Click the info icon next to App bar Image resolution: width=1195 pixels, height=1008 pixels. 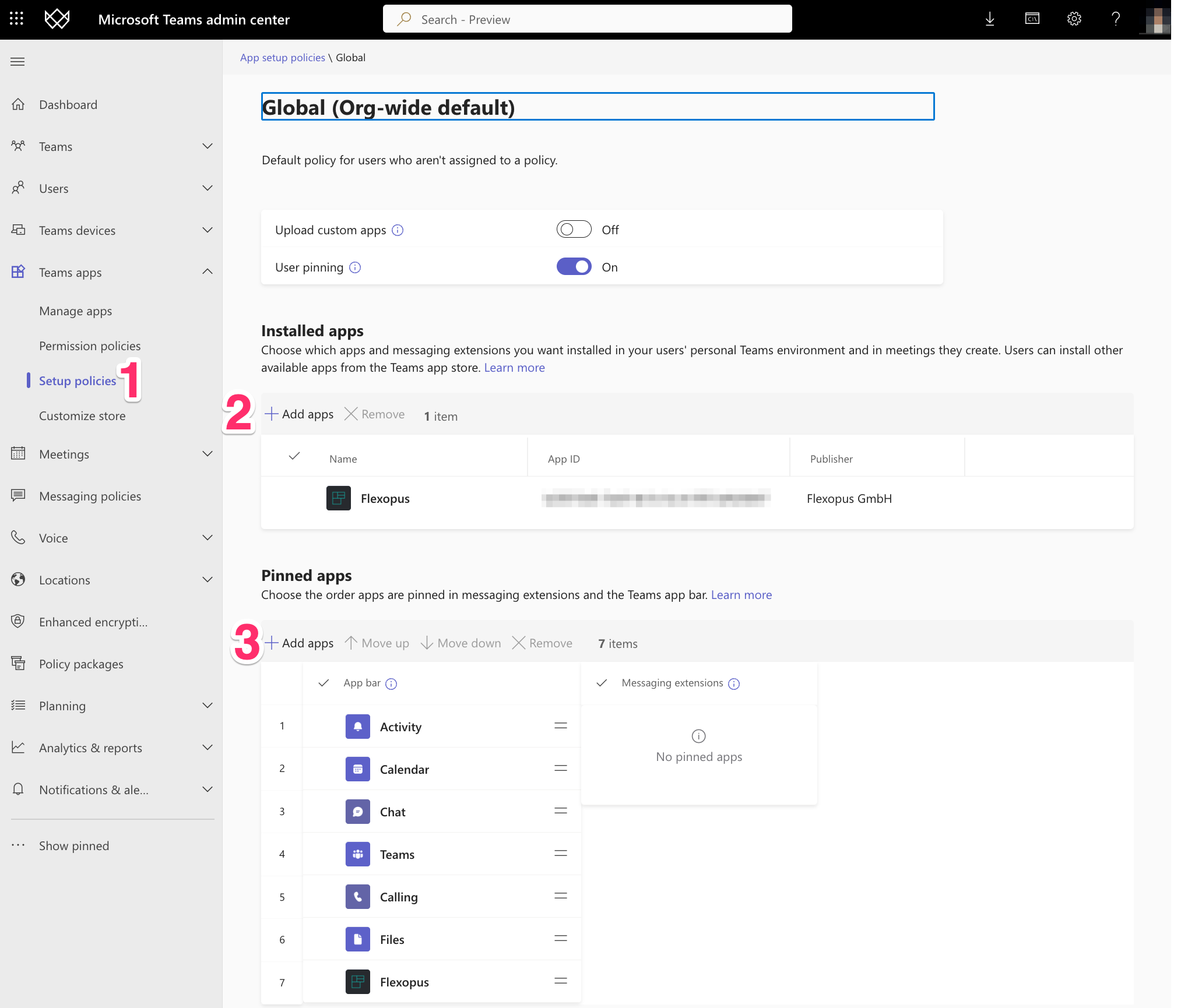[392, 684]
